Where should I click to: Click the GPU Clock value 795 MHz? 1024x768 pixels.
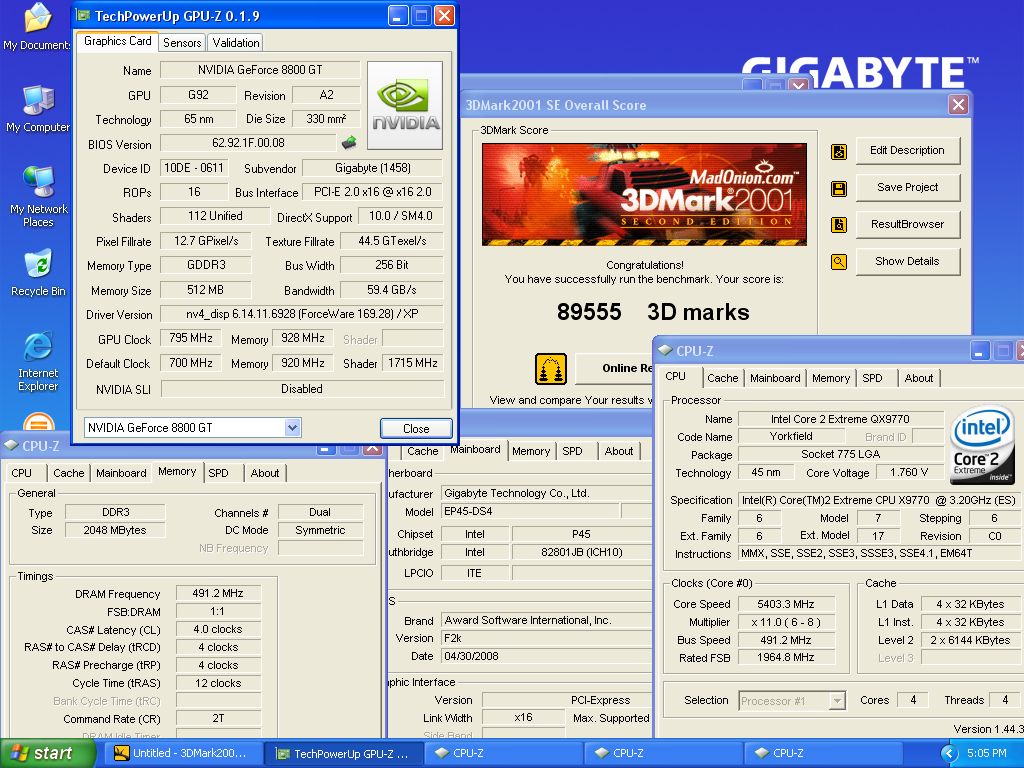[x=191, y=338]
